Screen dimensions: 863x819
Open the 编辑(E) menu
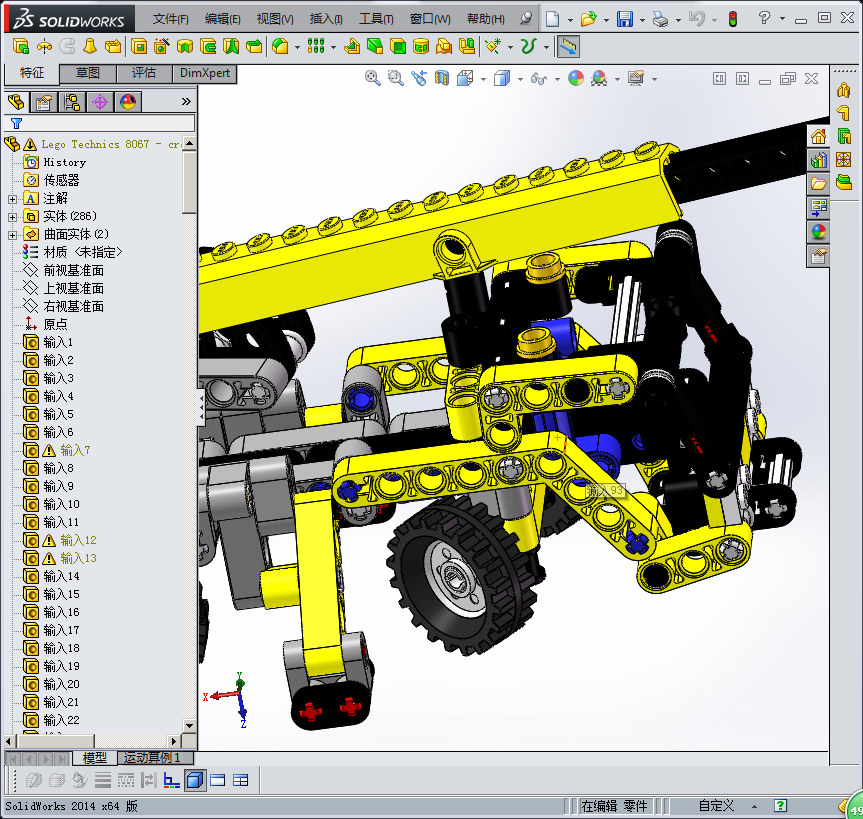click(x=222, y=19)
